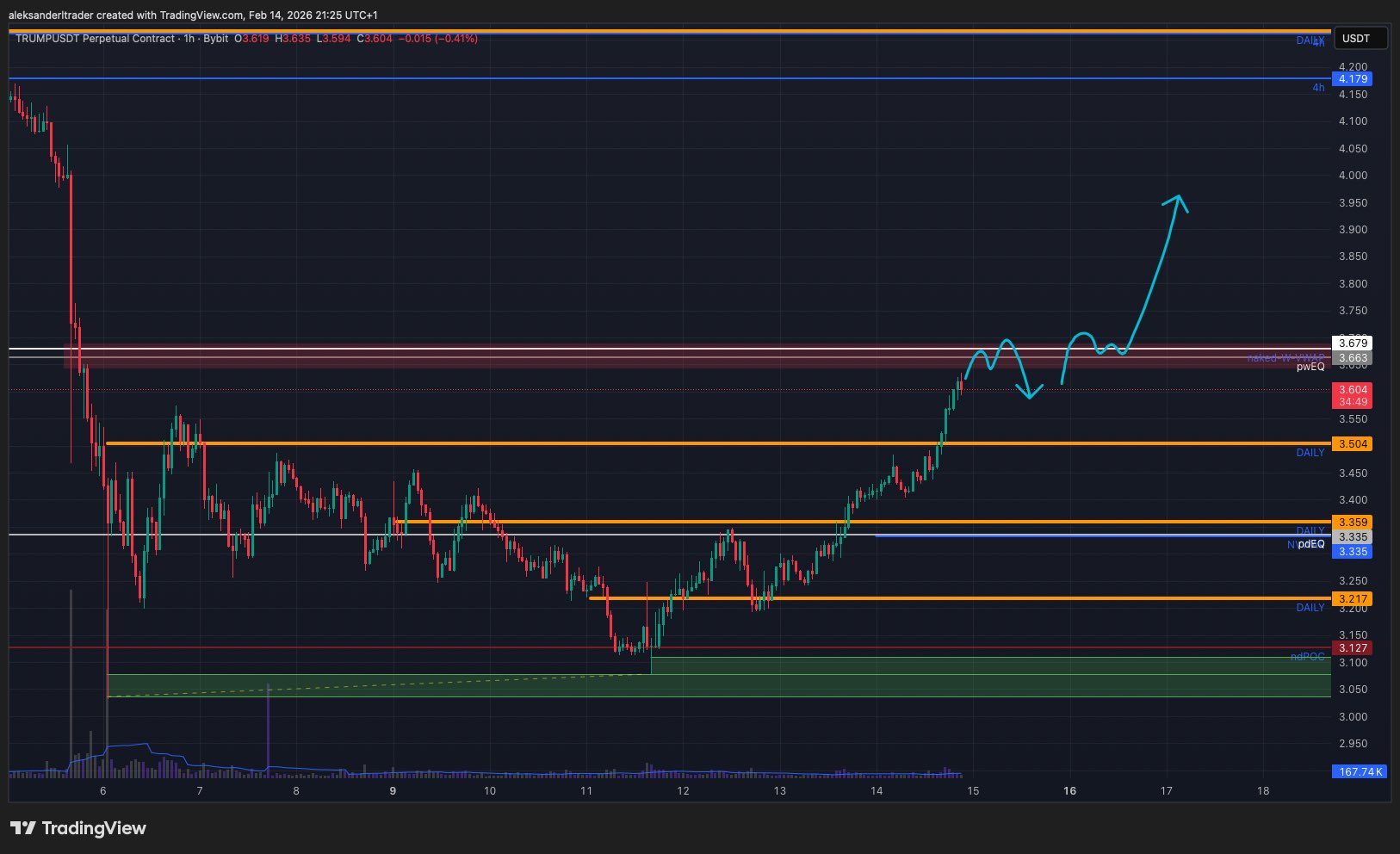Select the red supply zone rectangle near 3.663

tap(697, 356)
